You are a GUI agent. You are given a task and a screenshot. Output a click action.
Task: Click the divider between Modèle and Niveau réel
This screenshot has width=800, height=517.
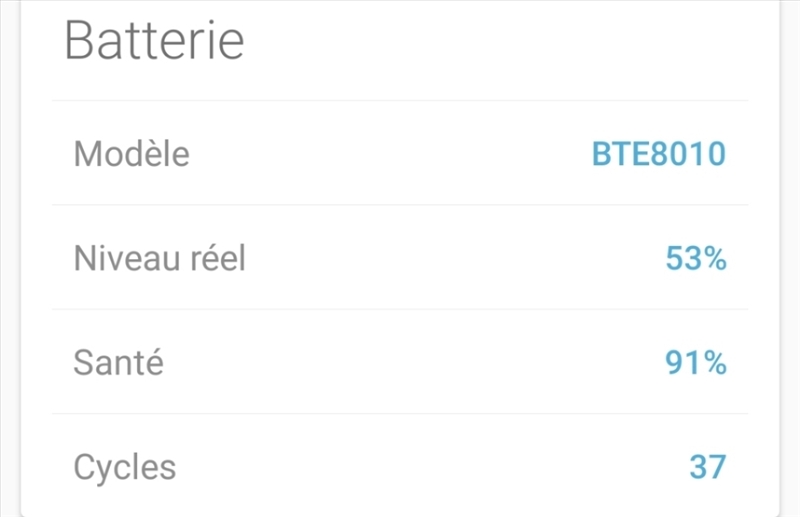click(x=400, y=205)
